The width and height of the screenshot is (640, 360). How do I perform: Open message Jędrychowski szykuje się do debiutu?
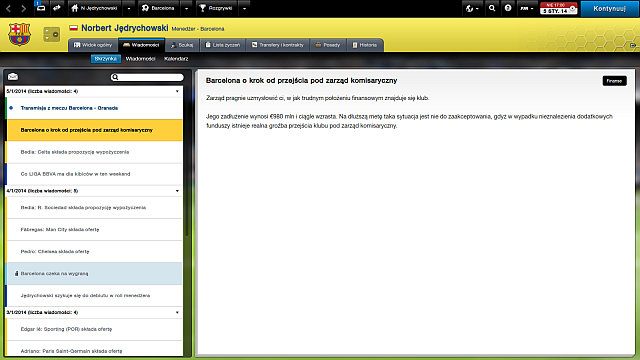click(93, 296)
